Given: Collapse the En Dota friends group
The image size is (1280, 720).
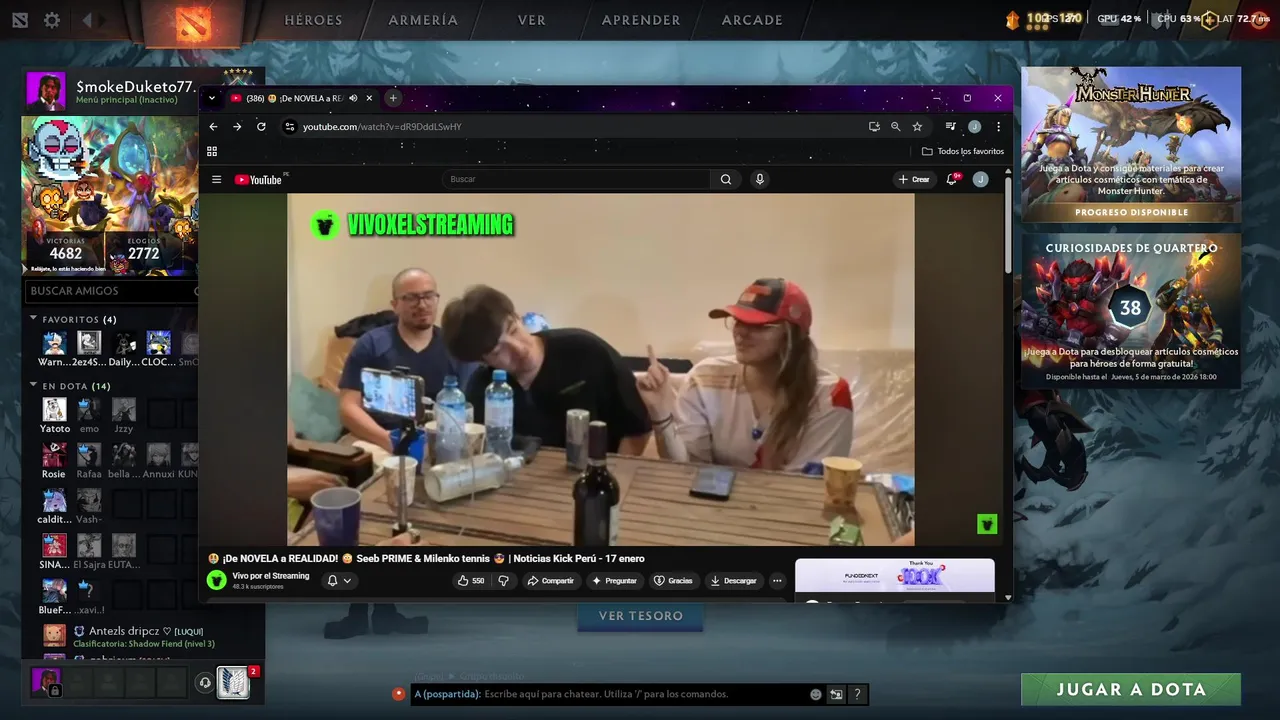Looking at the screenshot, I should pyautogui.click(x=33, y=386).
